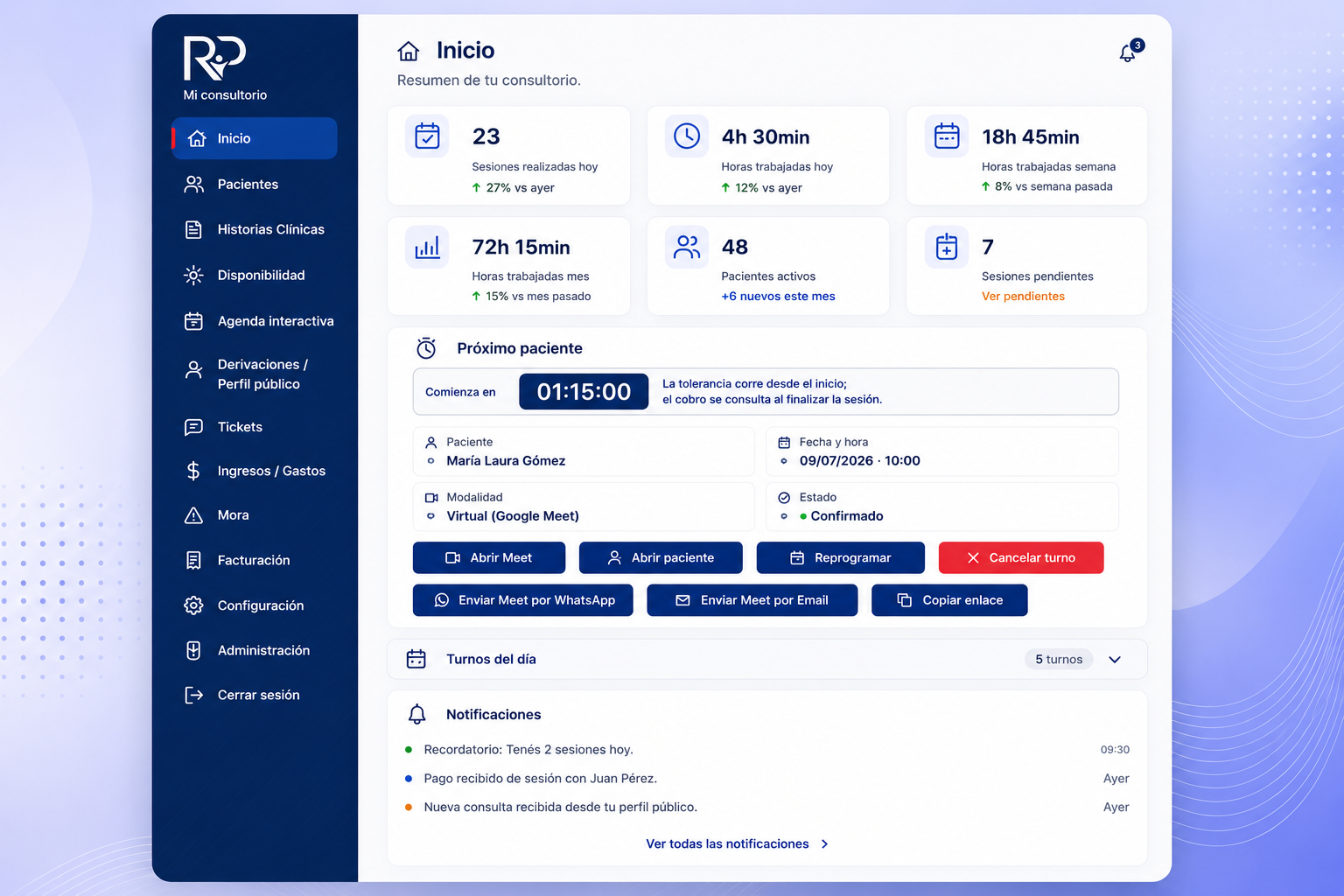Click the stopwatch icon next to Próximo paciente
This screenshot has height=896, width=1344.
point(426,348)
